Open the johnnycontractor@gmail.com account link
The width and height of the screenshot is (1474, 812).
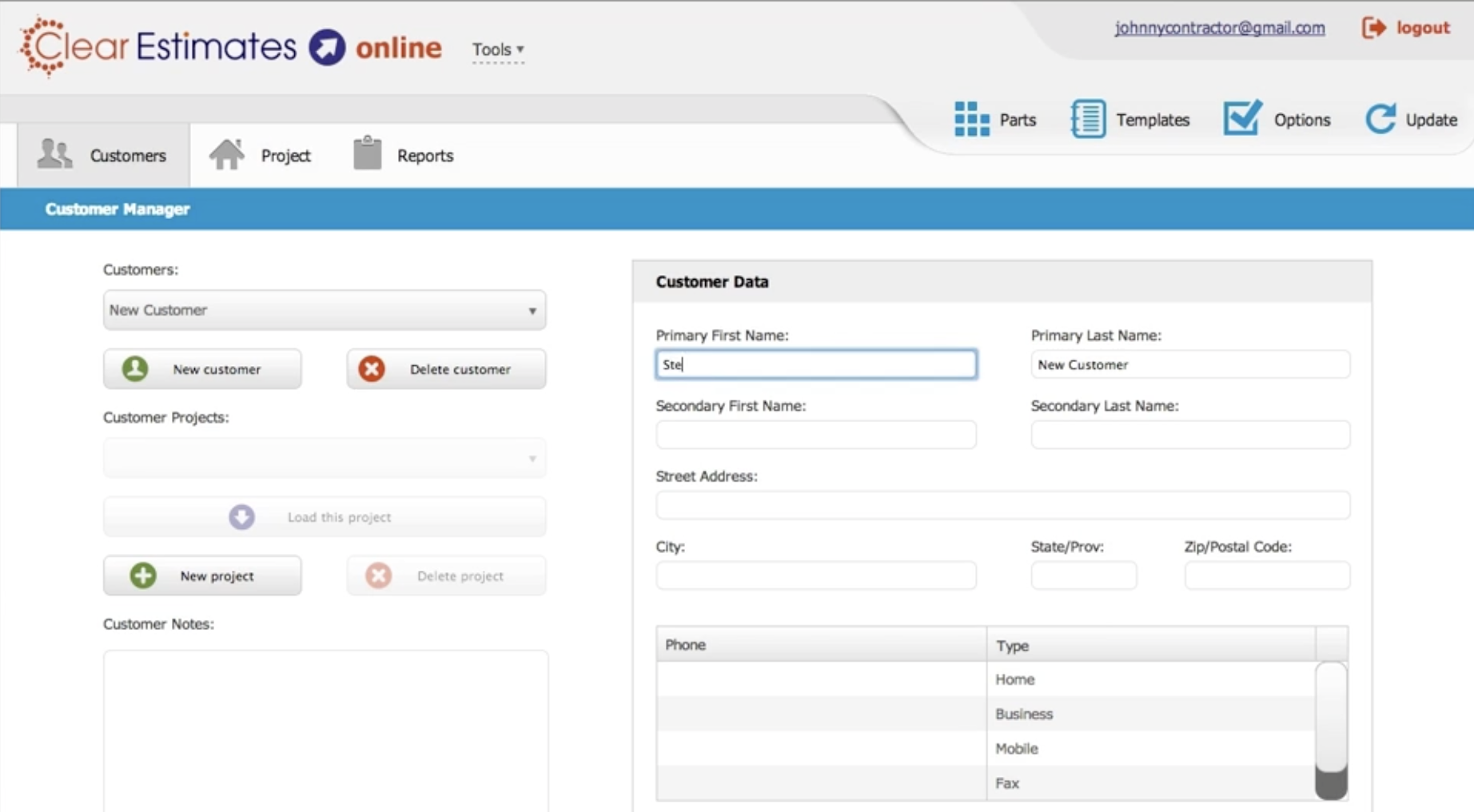[x=1220, y=28]
